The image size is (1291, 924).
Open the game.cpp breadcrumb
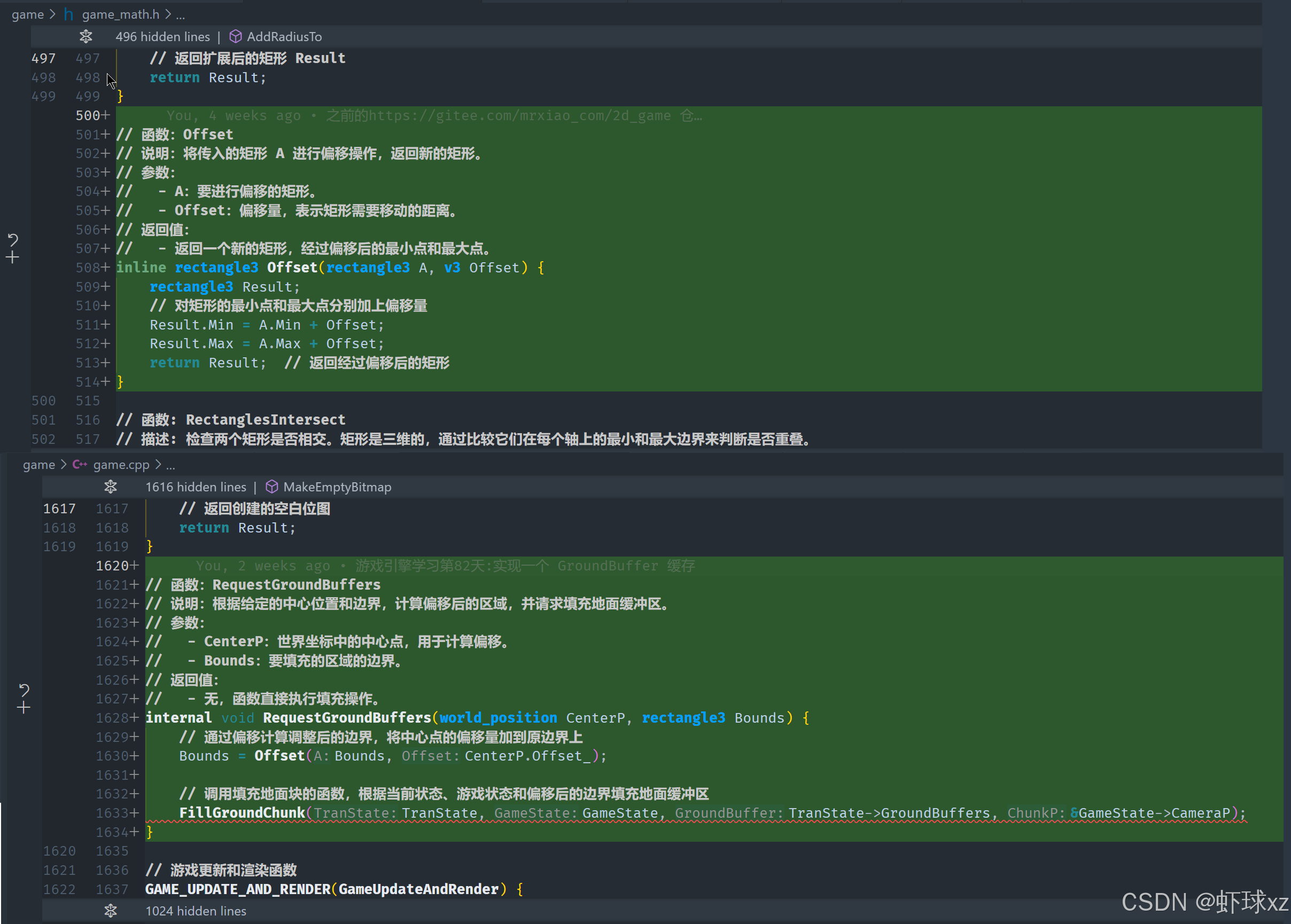point(121,464)
